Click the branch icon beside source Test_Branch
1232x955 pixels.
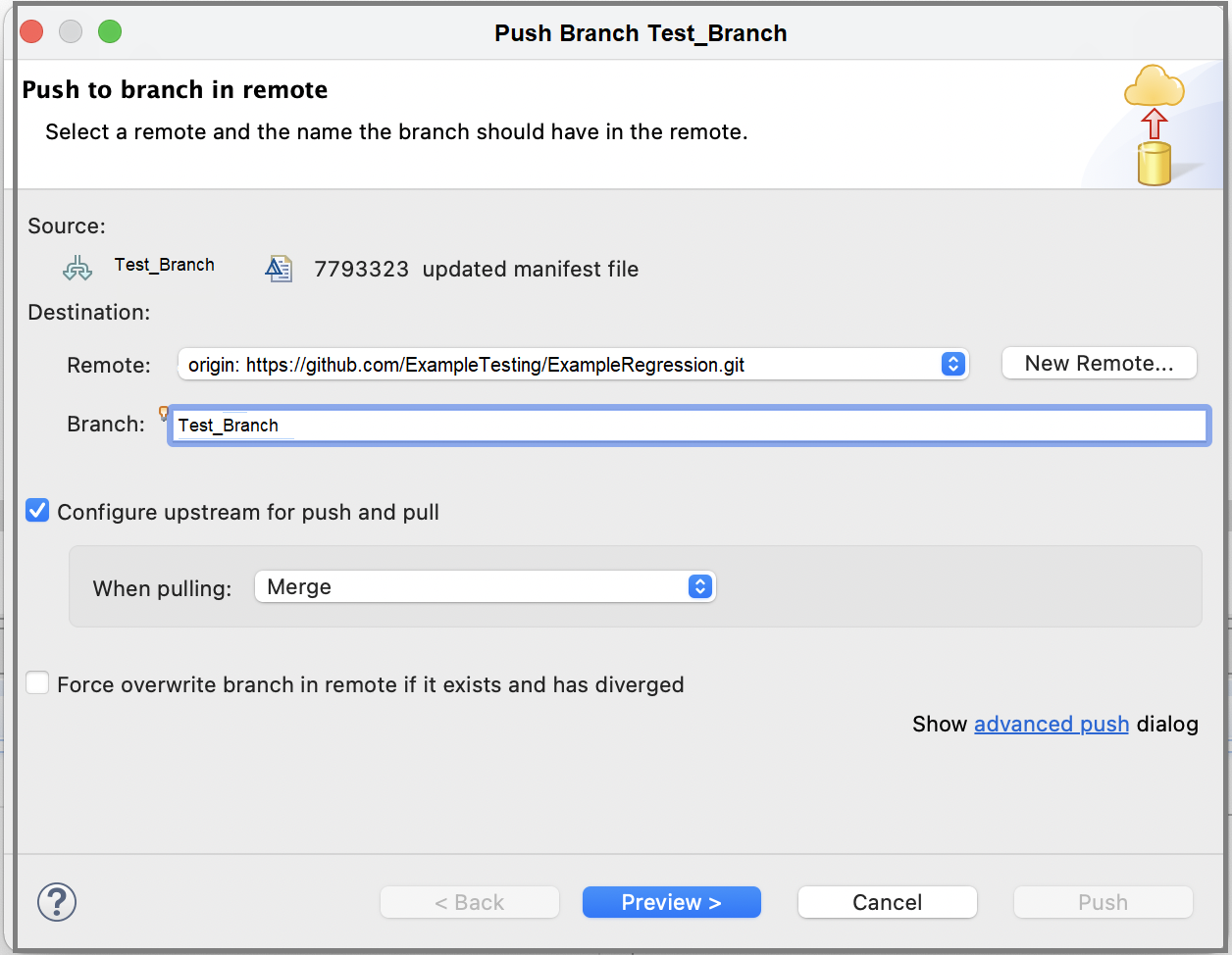tap(77, 268)
